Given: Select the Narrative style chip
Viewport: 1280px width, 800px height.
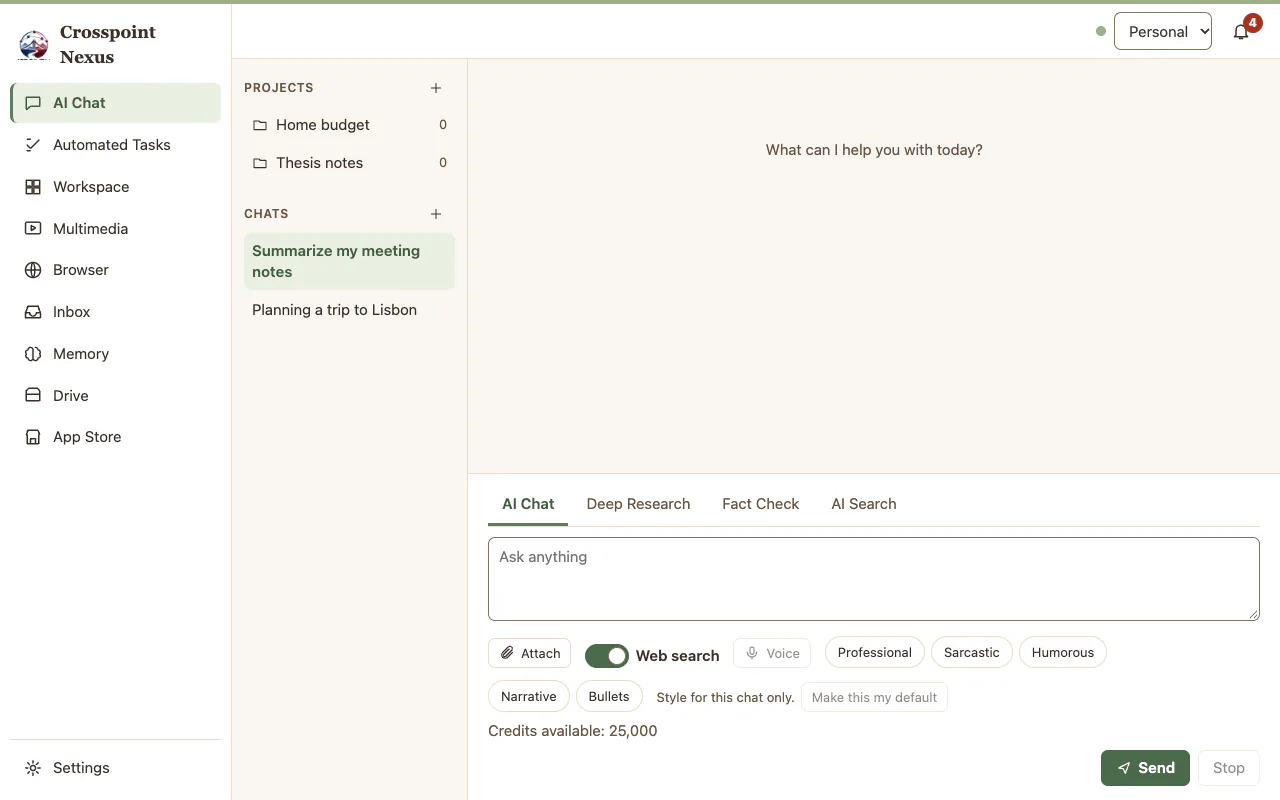Looking at the screenshot, I should click(x=529, y=697).
